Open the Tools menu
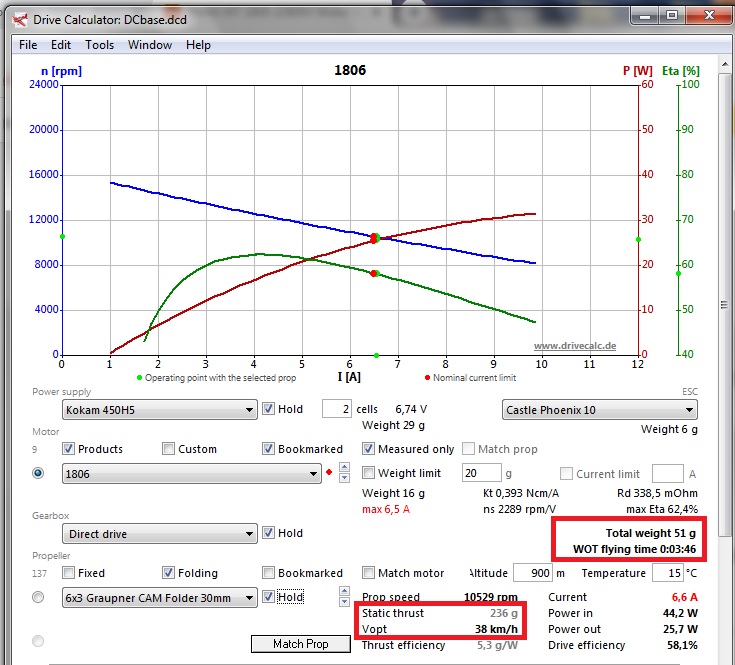Viewport: 735px width, 665px height. pyautogui.click(x=99, y=45)
